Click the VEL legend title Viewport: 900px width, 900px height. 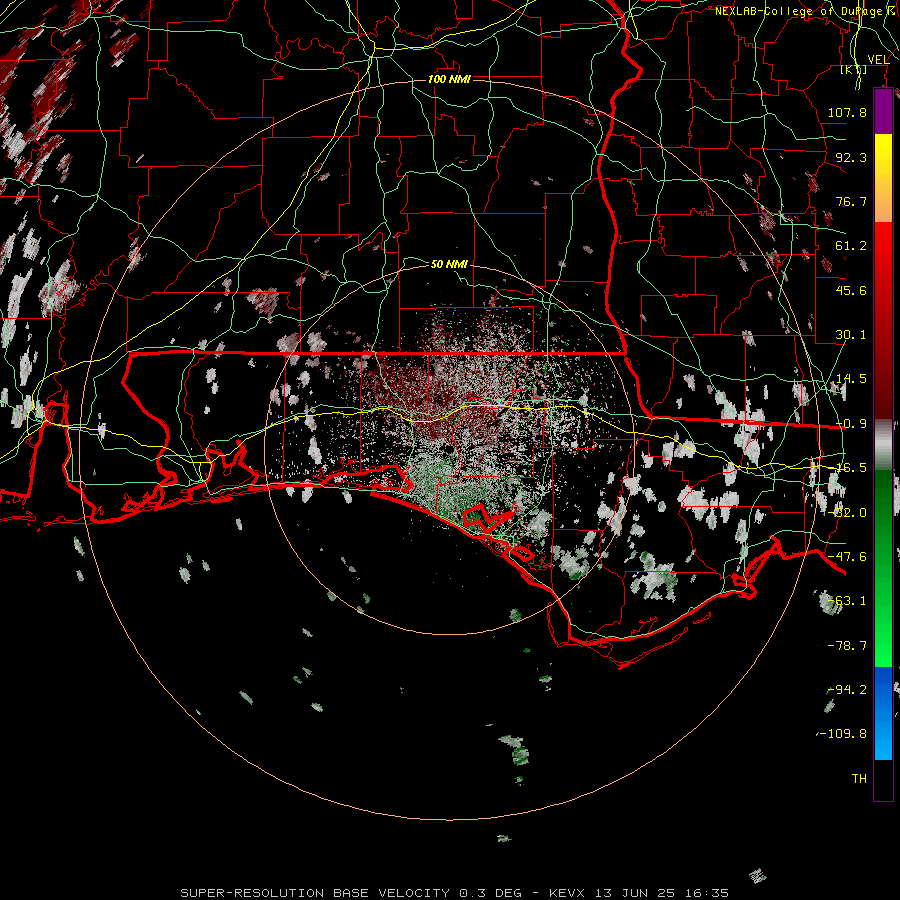coord(878,59)
